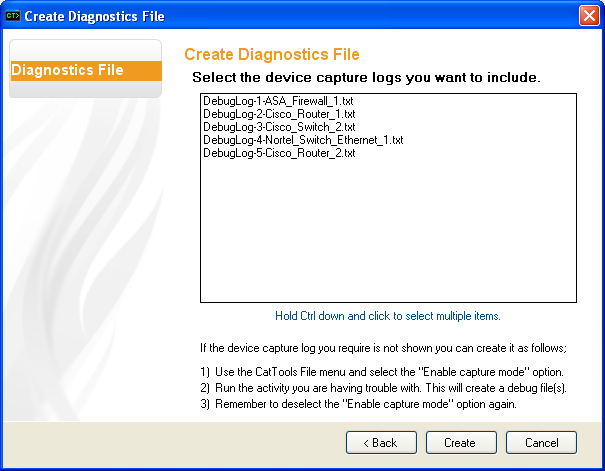605x471 pixels.
Task: Select DebugLog-1-ASA_Firewall_1.txt in the list
Action: tap(270, 101)
